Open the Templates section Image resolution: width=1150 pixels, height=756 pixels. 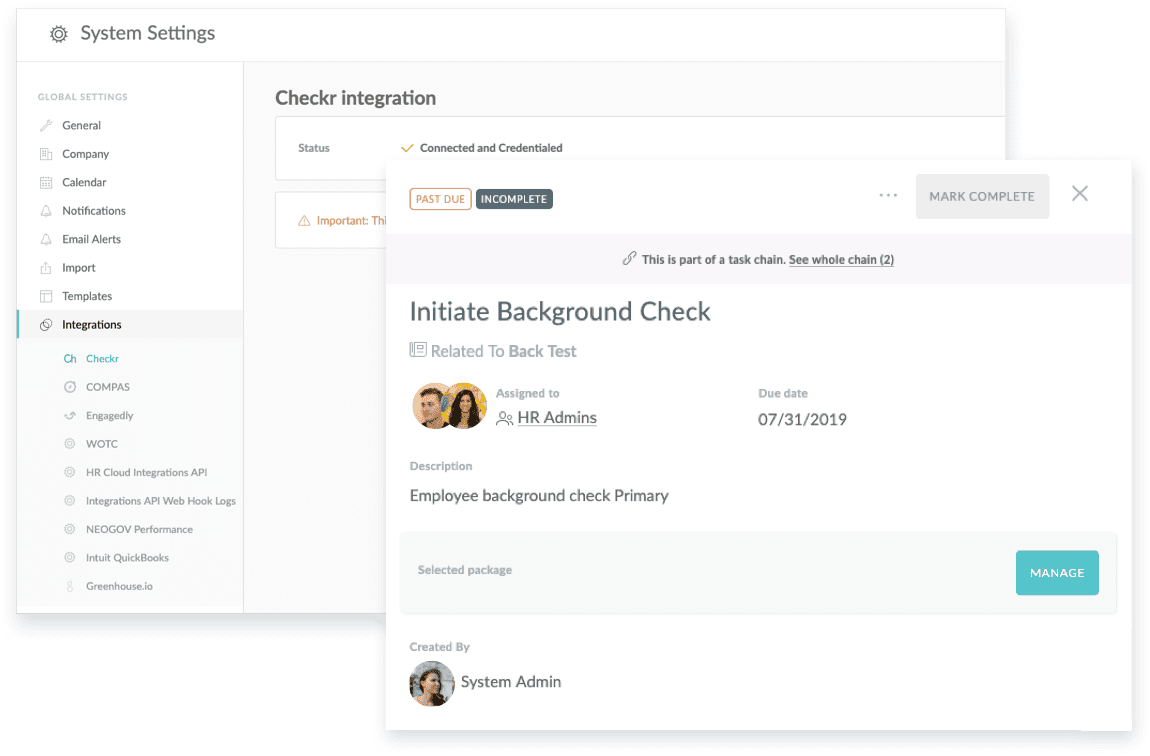tap(87, 296)
